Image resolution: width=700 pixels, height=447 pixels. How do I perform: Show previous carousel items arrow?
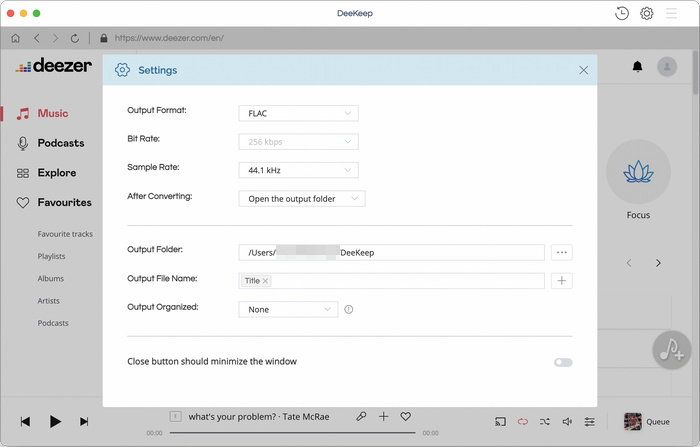click(x=629, y=263)
